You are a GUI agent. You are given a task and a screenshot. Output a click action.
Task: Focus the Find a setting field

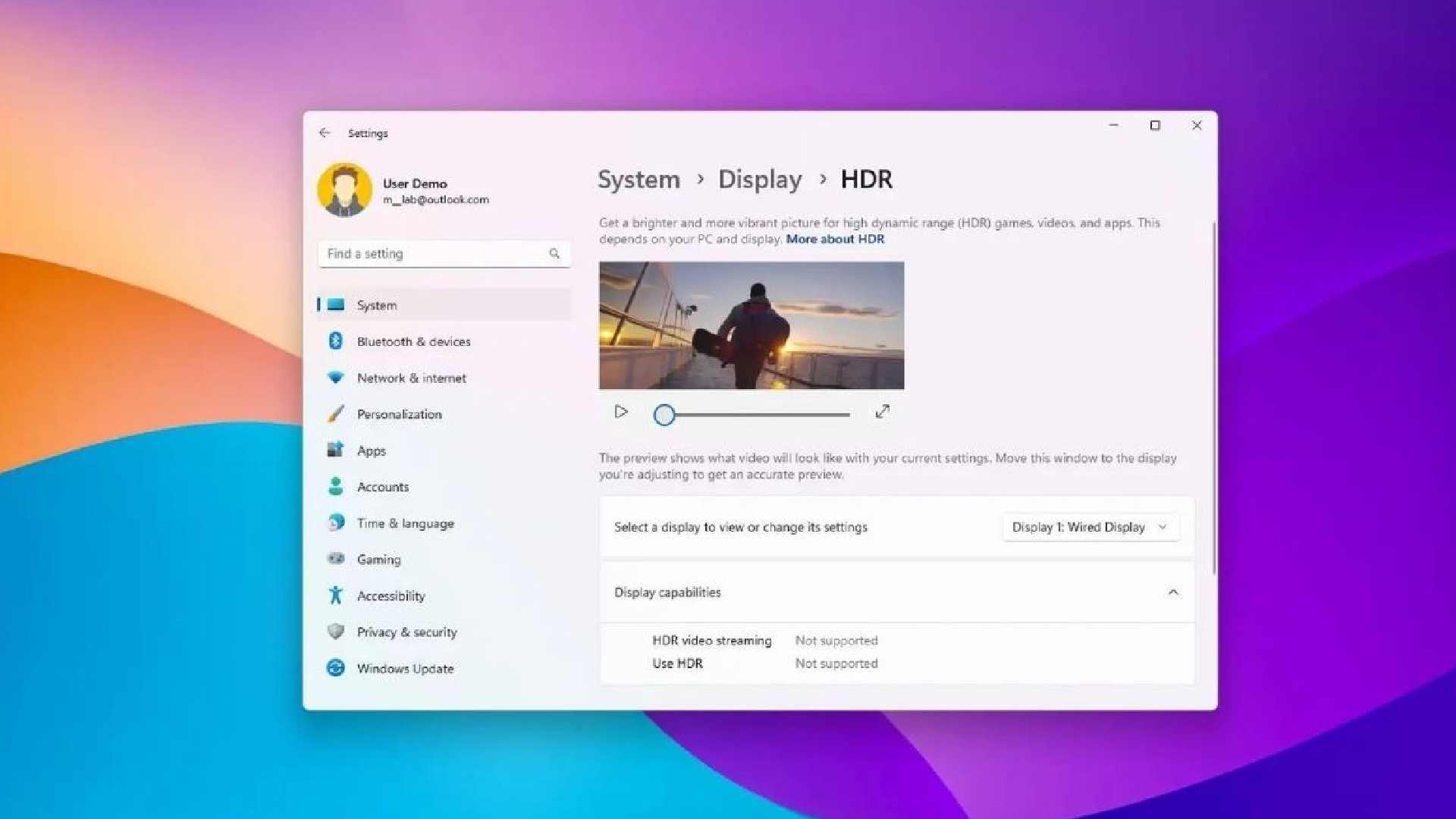(436, 254)
